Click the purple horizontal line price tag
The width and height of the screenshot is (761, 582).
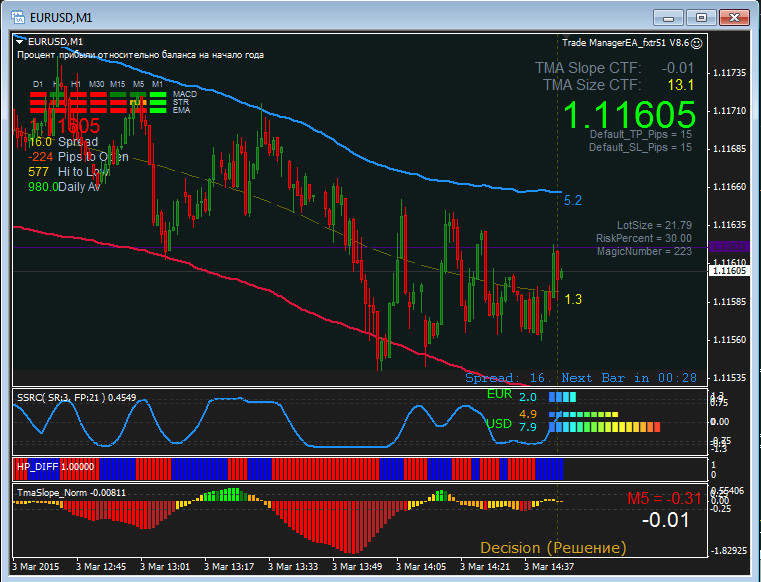coord(729,247)
